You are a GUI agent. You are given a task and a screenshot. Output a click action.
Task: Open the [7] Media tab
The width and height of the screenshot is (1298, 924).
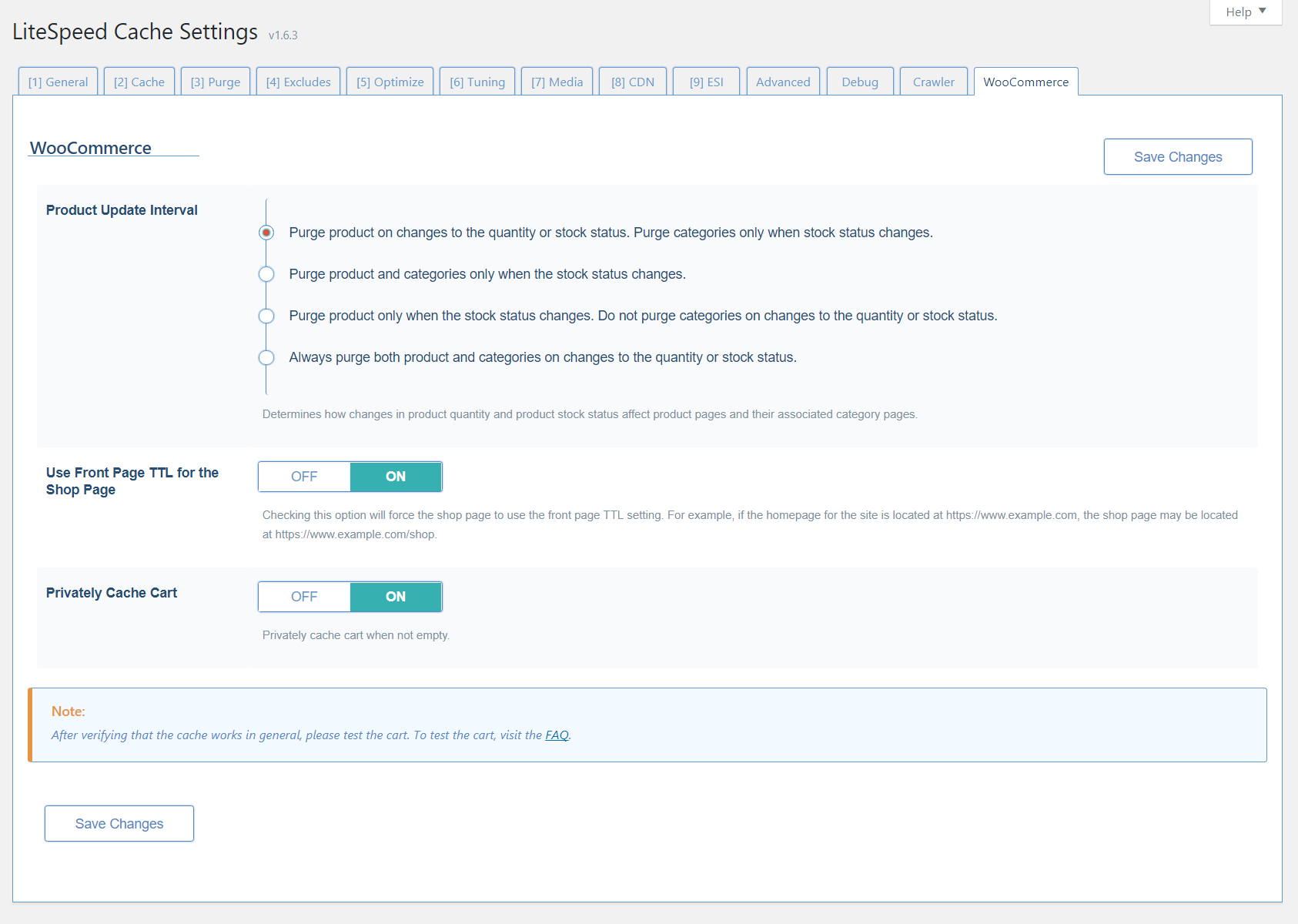(557, 82)
